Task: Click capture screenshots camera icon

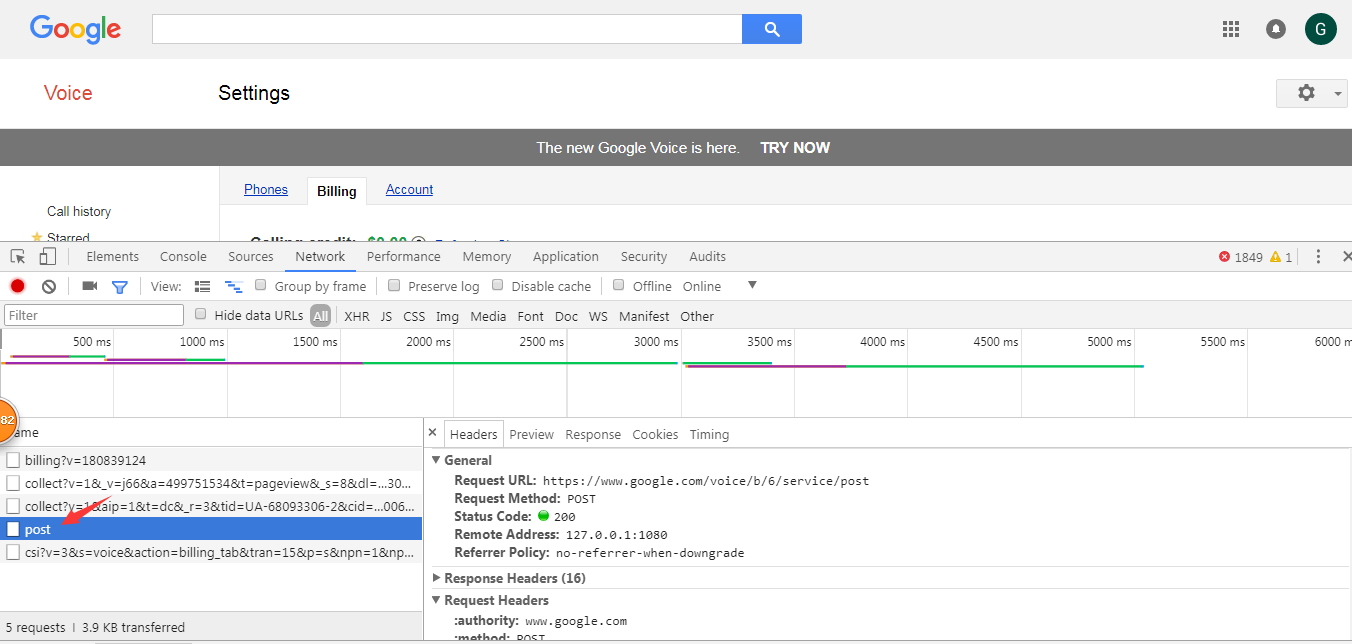Action: tap(89, 286)
